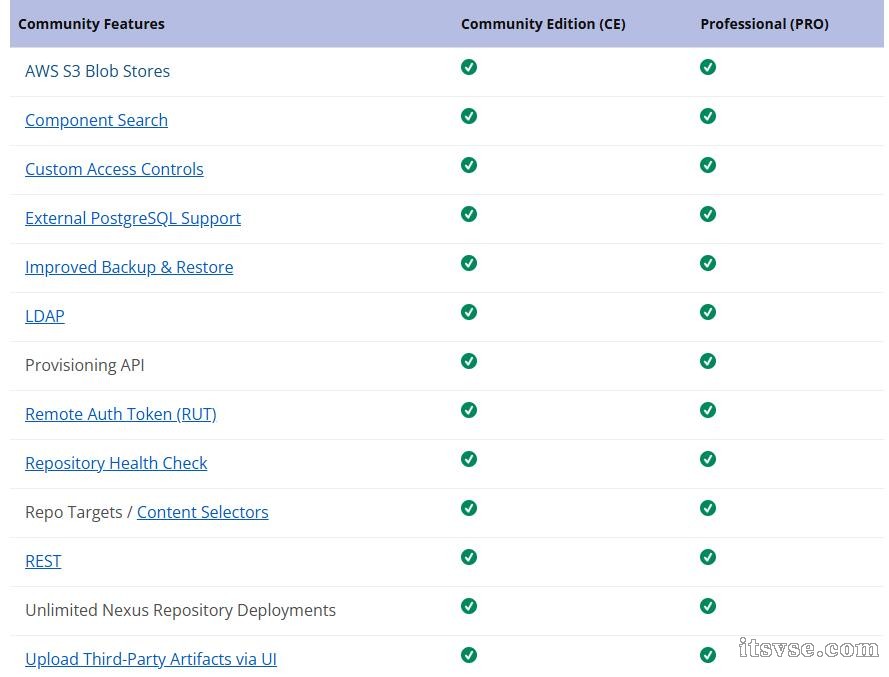Click the AWS S3 Blob Stores text
Image resolution: width=889 pixels, height=677 pixels.
[98, 71]
